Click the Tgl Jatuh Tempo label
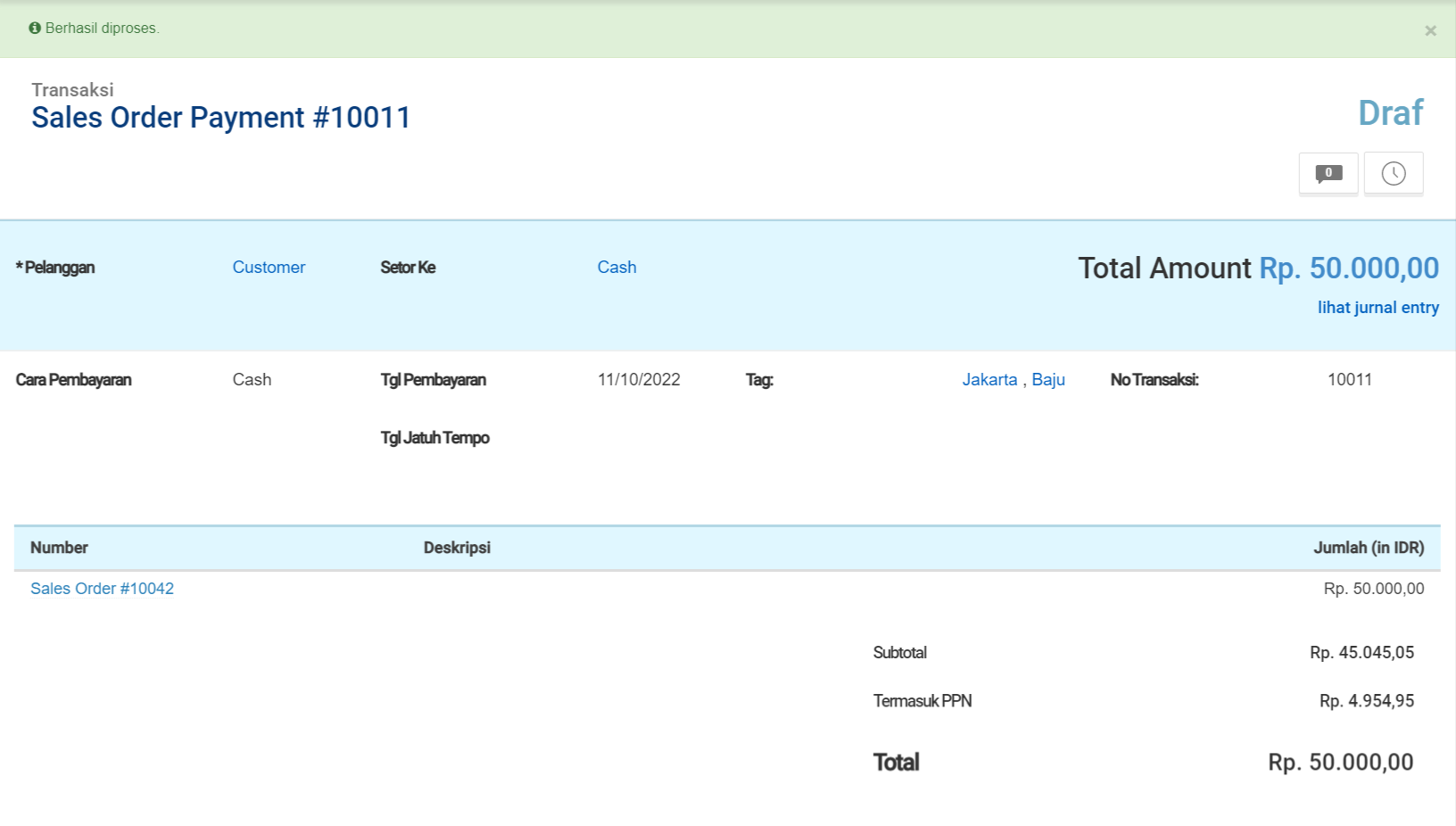This screenshot has height=826, width=1456. click(435, 437)
